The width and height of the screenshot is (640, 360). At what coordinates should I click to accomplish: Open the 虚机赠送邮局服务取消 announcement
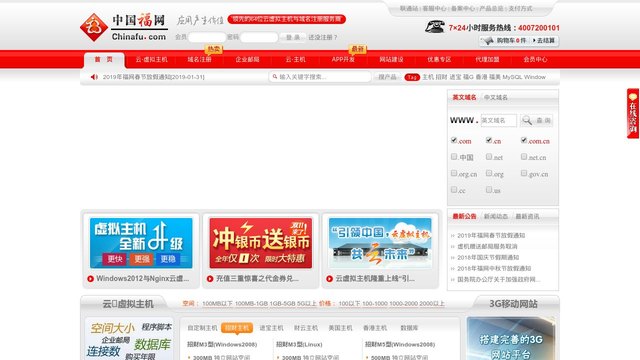pos(487,247)
